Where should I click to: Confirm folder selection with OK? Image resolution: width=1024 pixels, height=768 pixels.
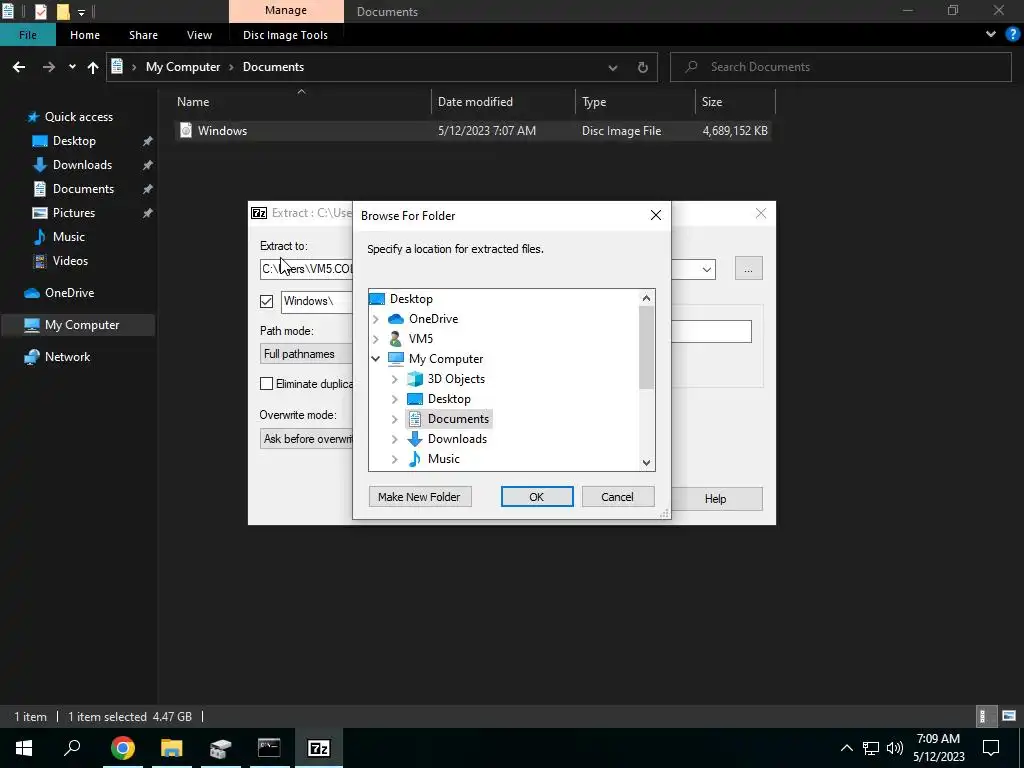pyautogui.click(x=537, y=497)
